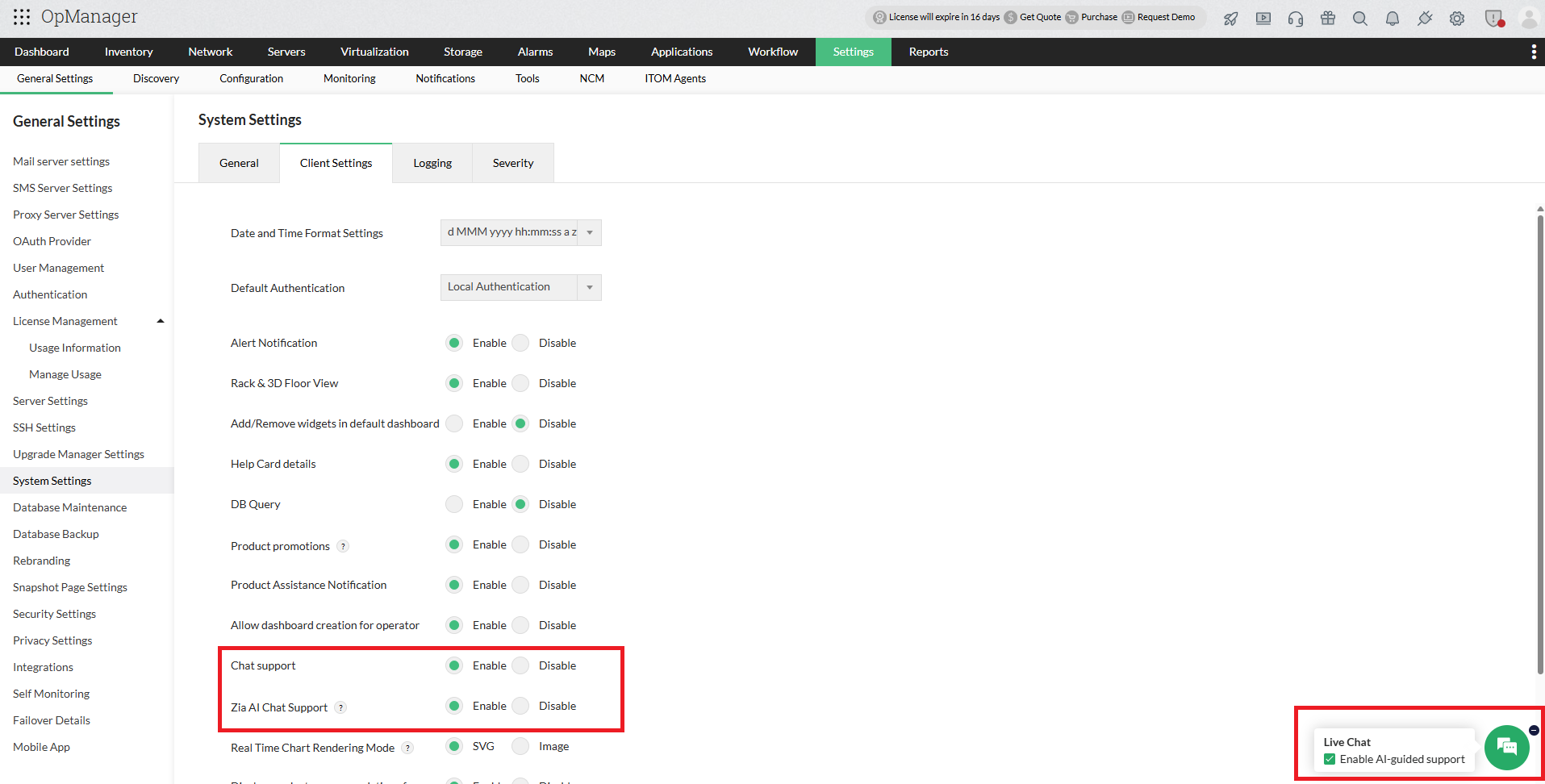
Task: Click the Purchase link
Action: point(1099,17)
